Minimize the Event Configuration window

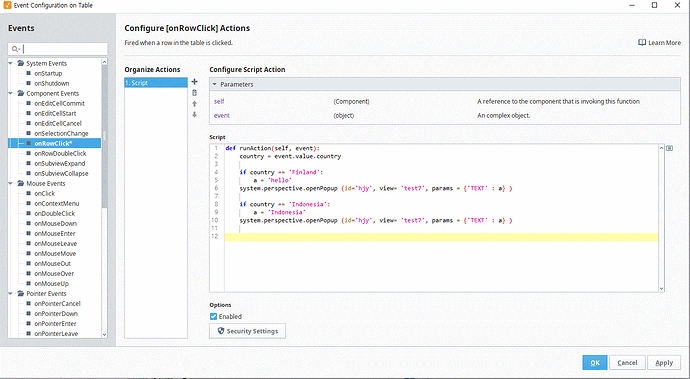pos(632,5)
